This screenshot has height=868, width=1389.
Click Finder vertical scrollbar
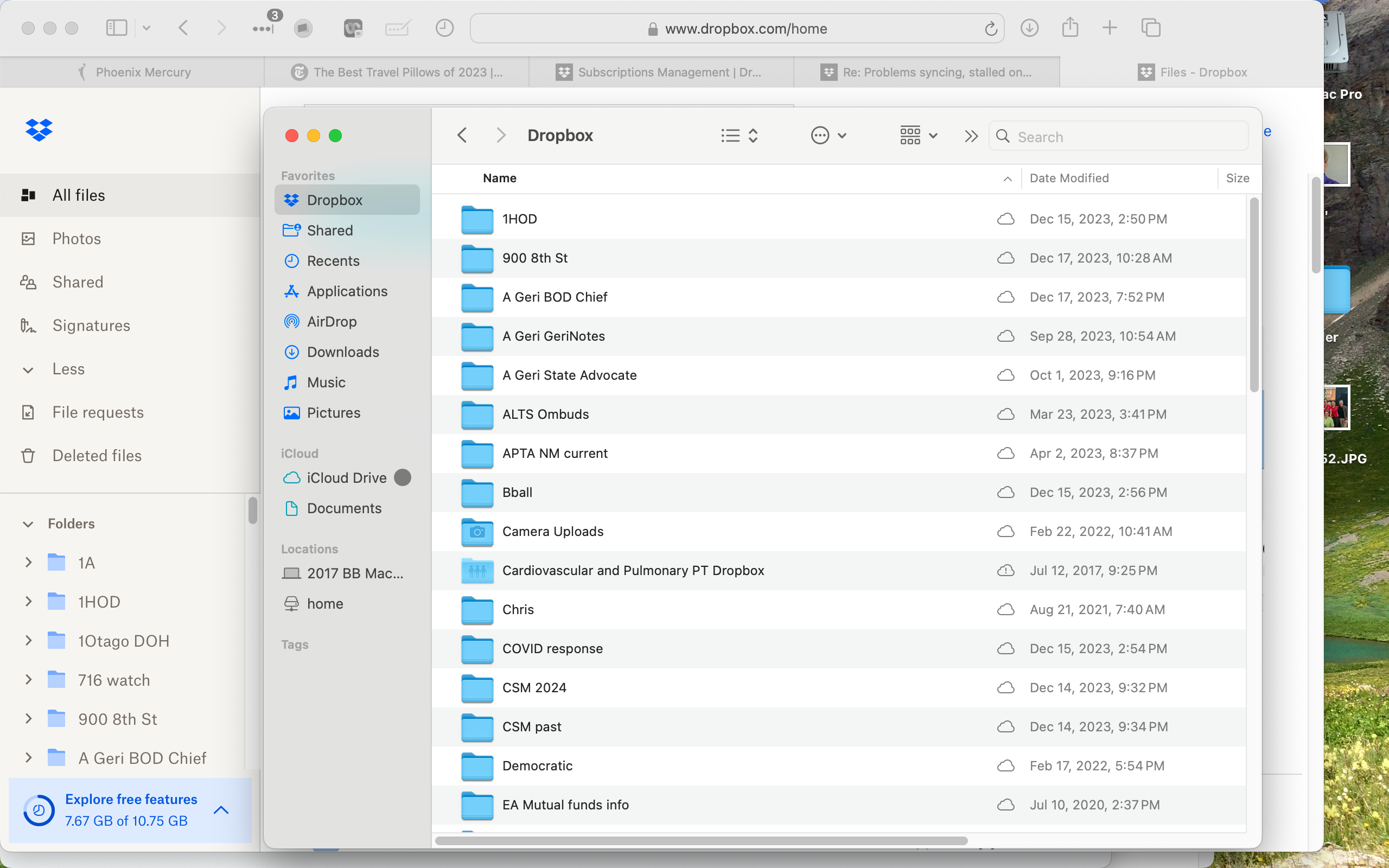click(x=1253, y=295)
